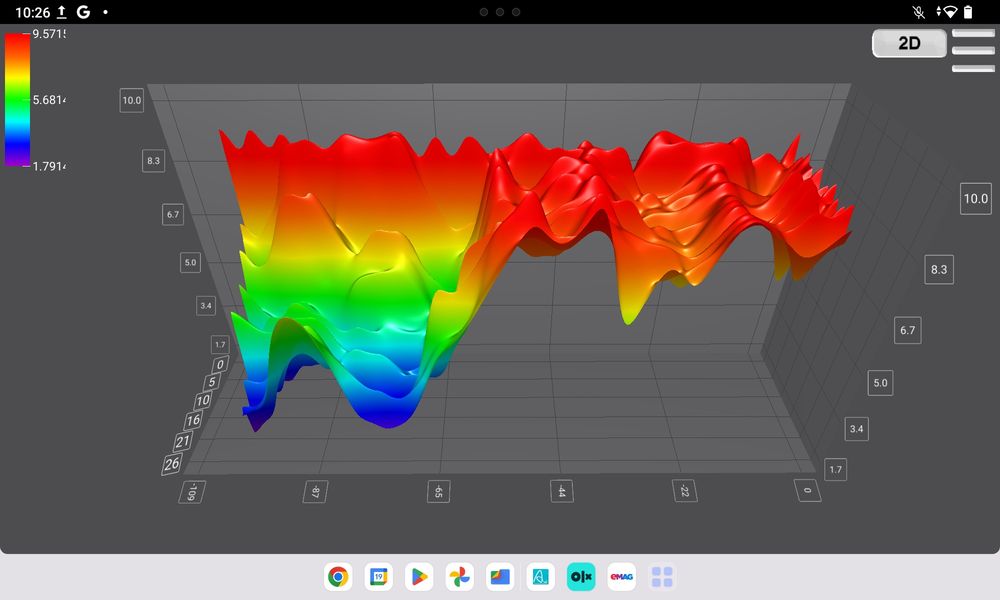The width and height of the screenshot is (1000, 600).
Task: Tap the right axis 8.3 label
Action: click(939, 269)
